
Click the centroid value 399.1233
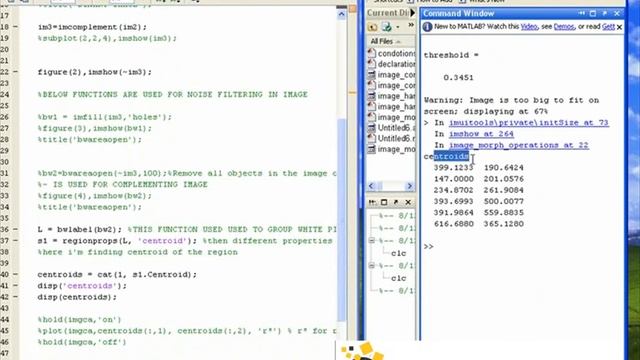coord(453,168)
